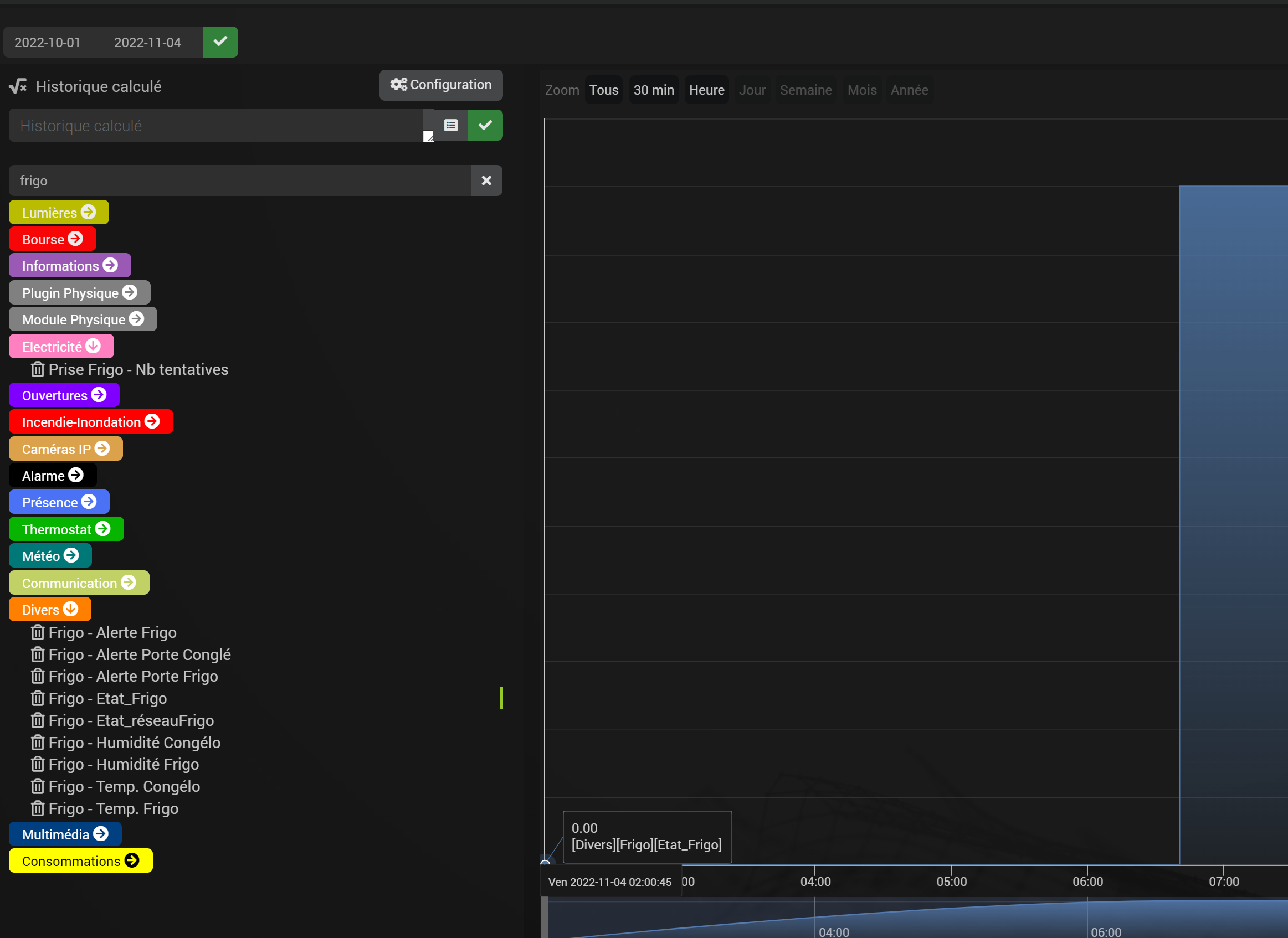The height and width of the screenshot is (938, 1288).
Task: Select the Heure zoom range
Action: click(706, 90)
